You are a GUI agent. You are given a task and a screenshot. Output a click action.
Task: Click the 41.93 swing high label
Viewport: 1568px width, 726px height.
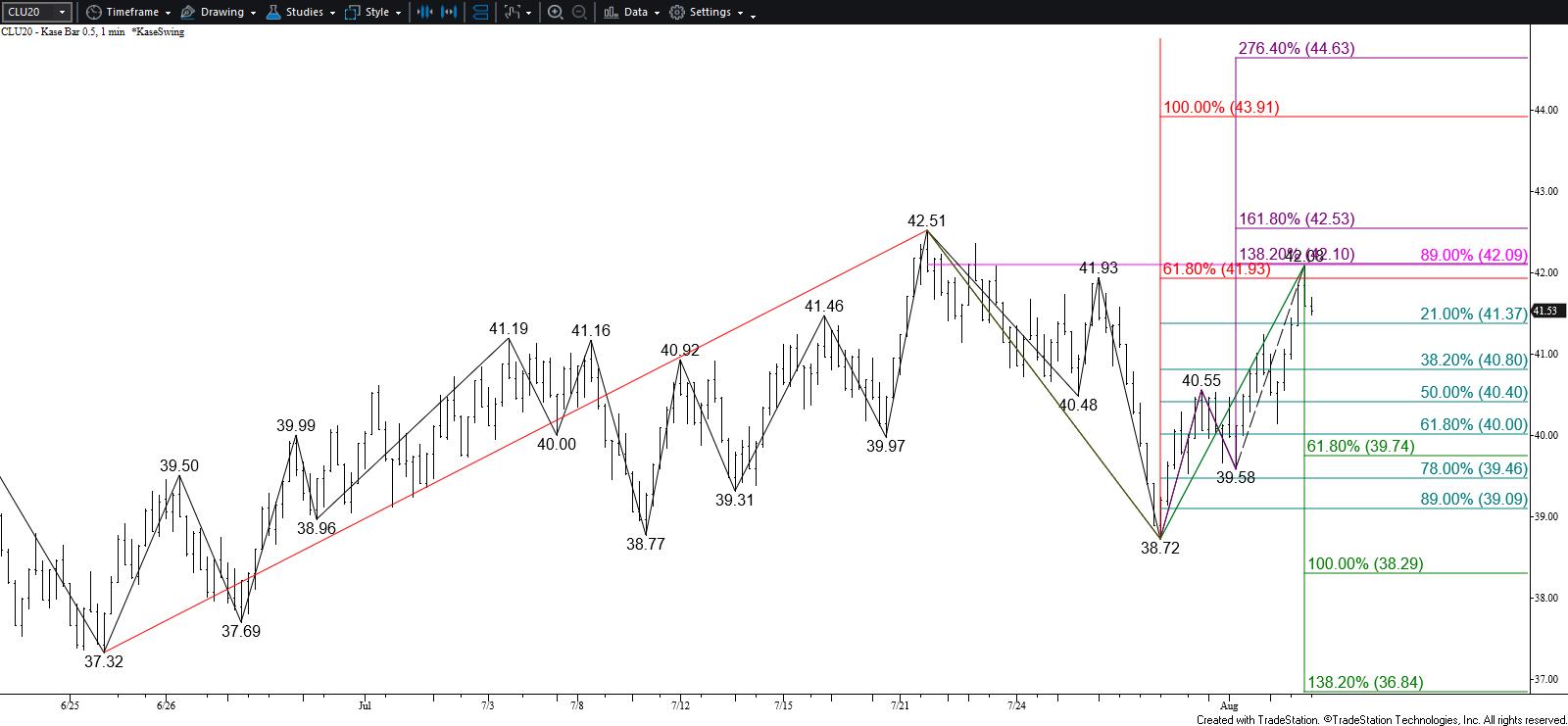click(x=1099, y=267)
